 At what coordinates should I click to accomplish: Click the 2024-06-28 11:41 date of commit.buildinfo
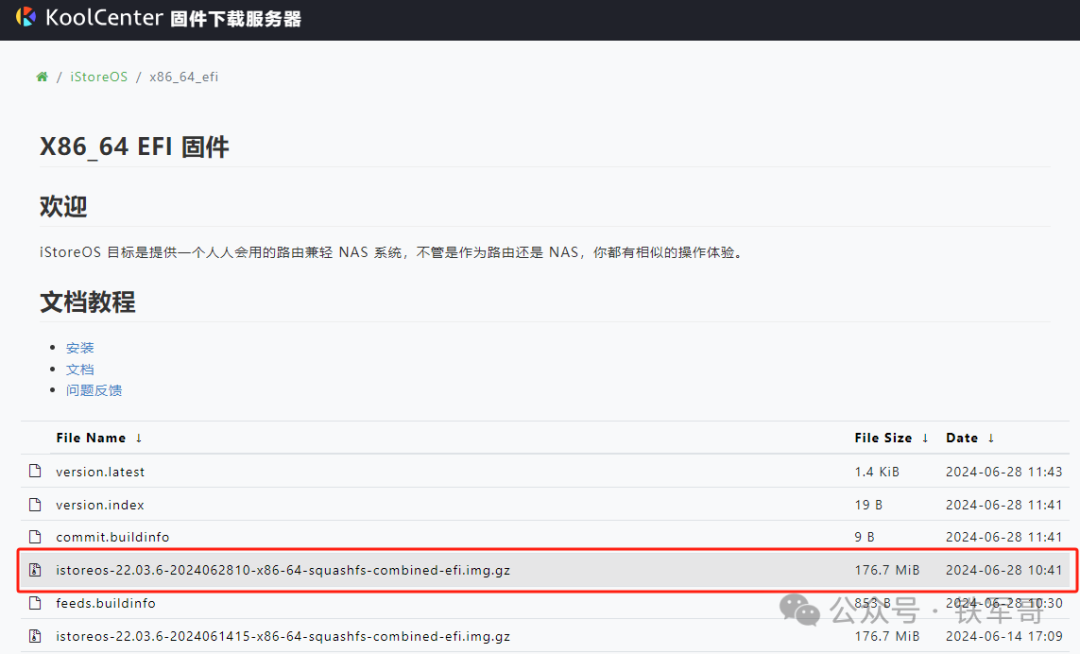(1004, 537)
